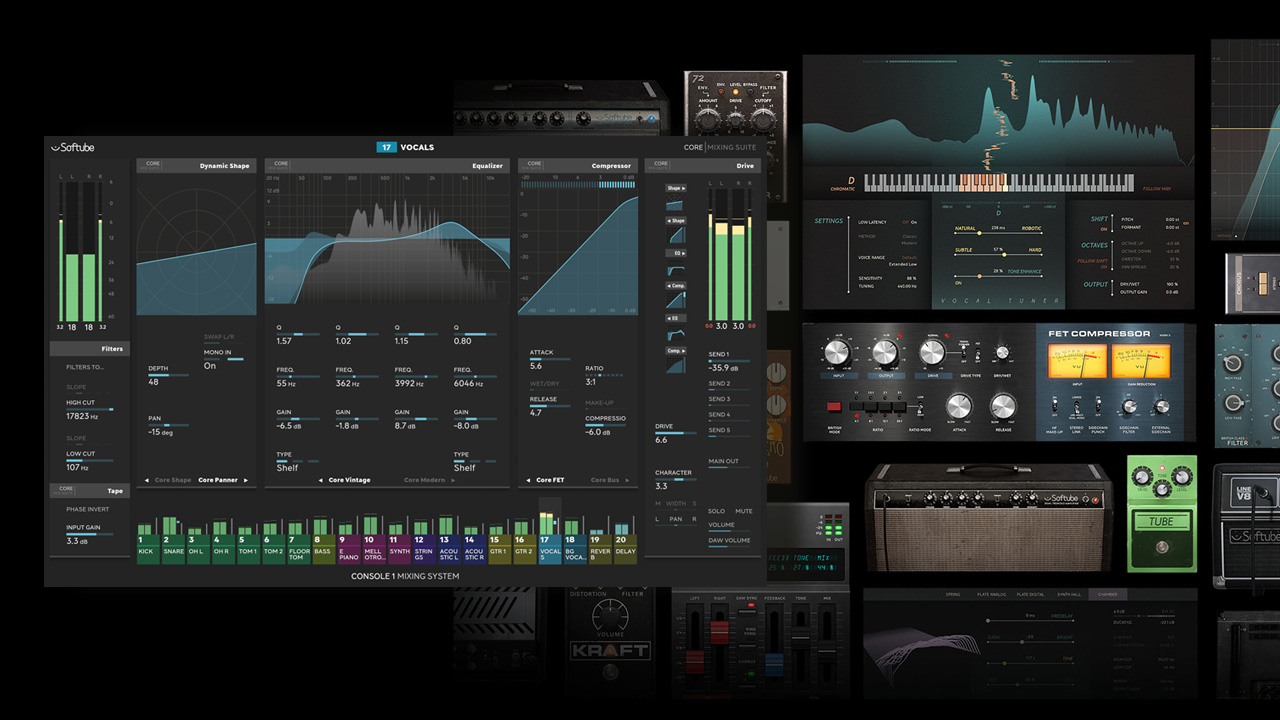
Task: Adjust the CHARACTER slider in Drive section
Action: click(676, 479)
